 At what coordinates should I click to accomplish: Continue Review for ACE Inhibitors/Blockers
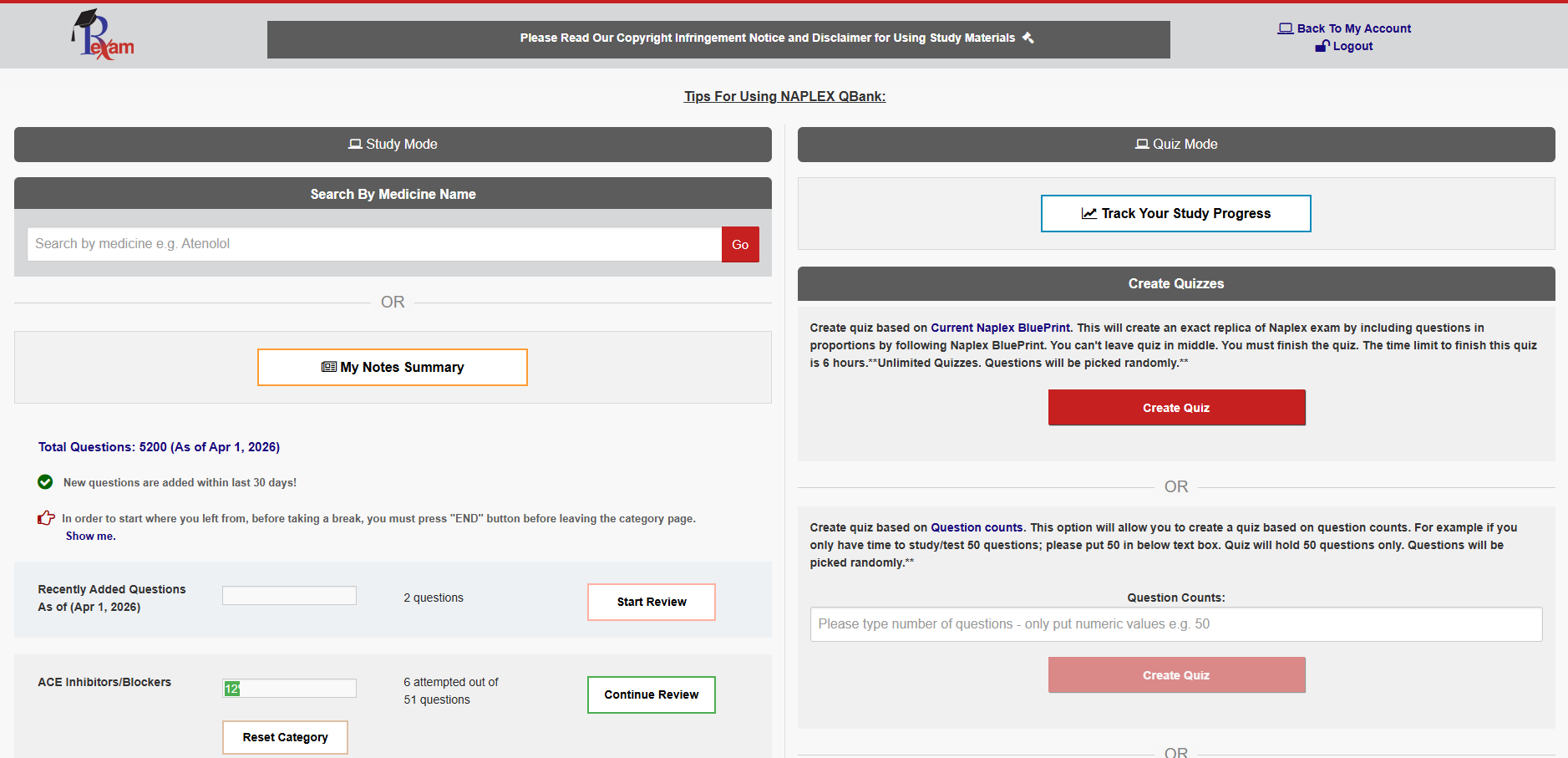(x=651, y=694)
